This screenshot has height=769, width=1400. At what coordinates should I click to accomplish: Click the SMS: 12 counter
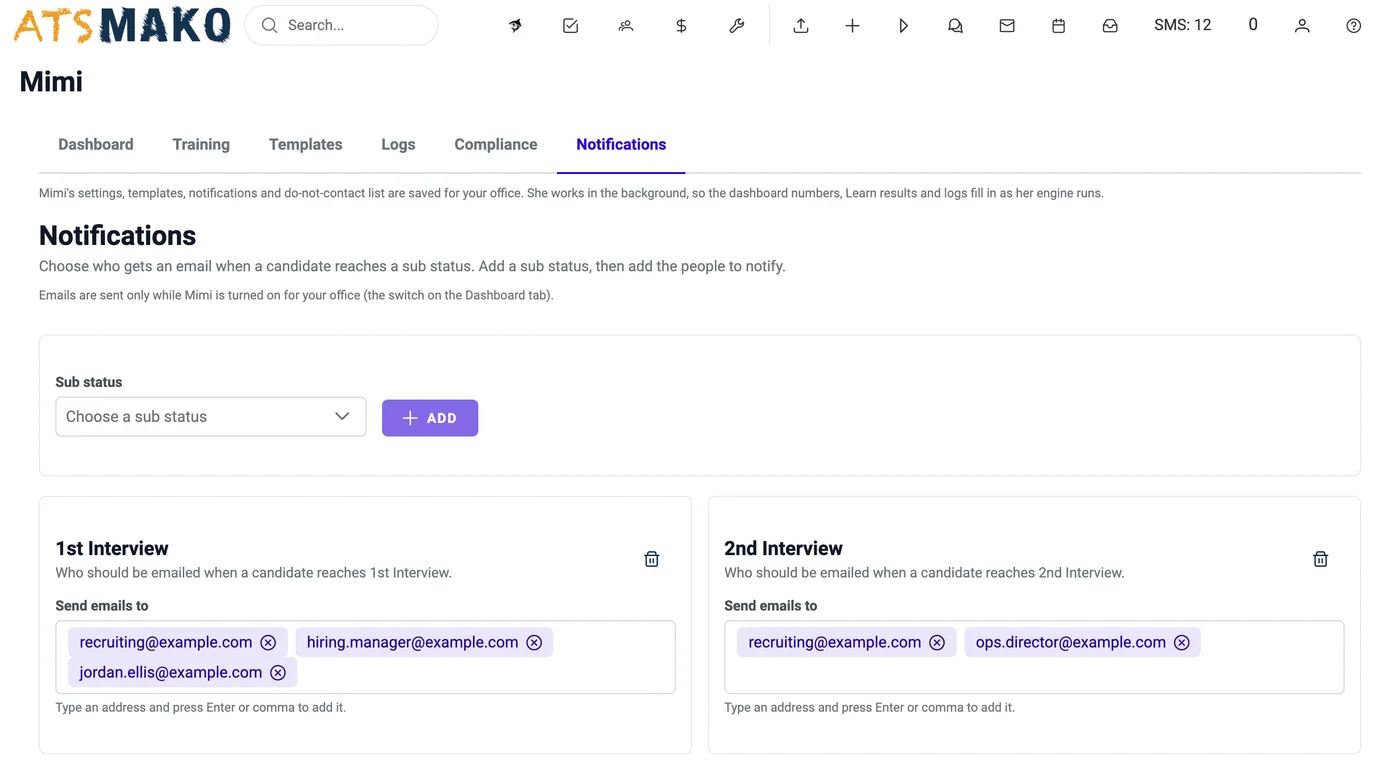(1183, 25)
